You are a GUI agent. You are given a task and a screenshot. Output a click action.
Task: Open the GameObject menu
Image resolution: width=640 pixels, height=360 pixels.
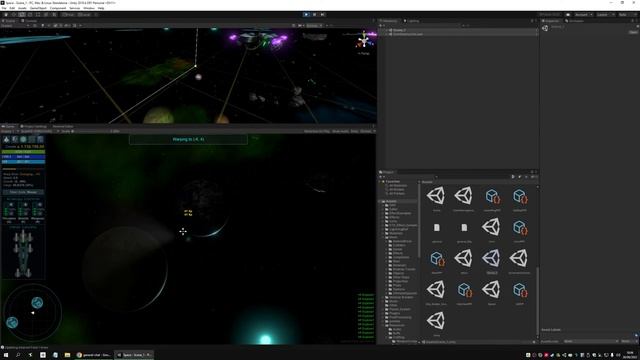tap(38, 8)
